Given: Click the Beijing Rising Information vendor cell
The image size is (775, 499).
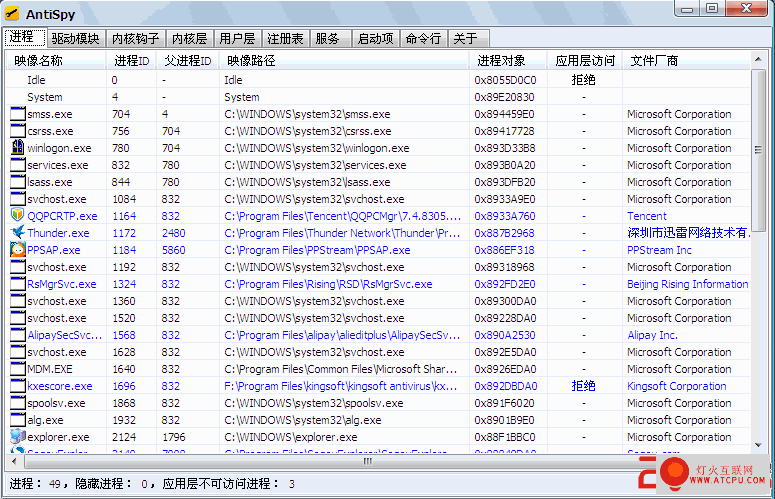Looking at the screenshot, I should pos(688,284).
